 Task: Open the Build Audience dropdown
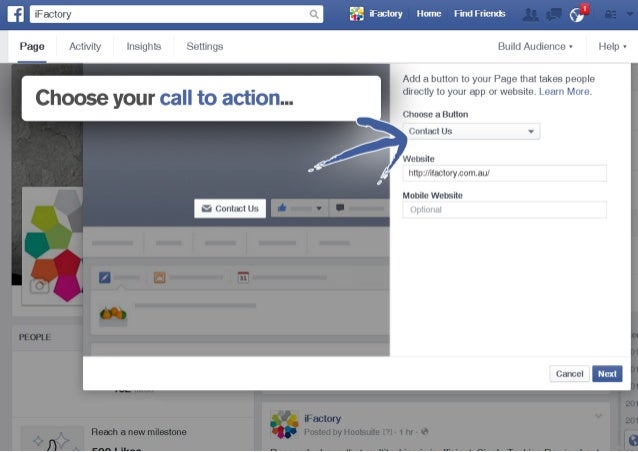tap(535, 46)
